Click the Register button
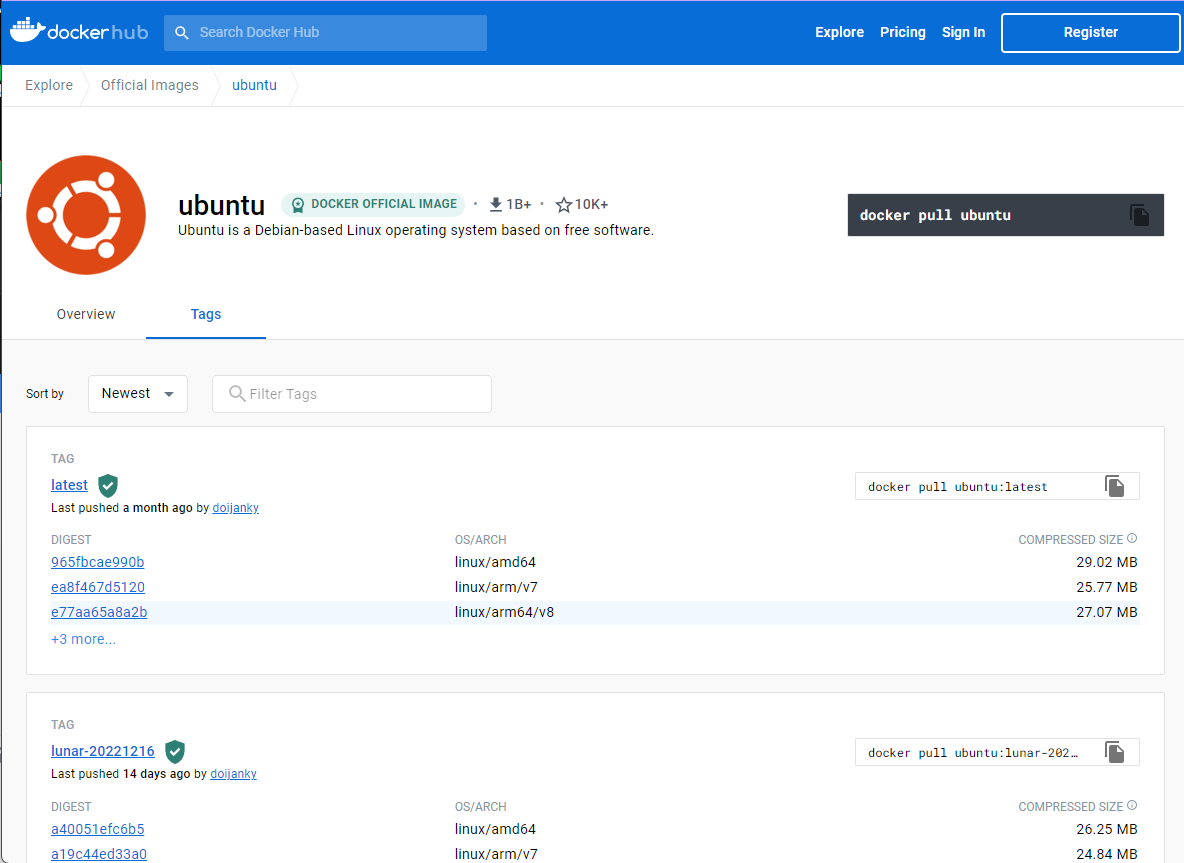Screen dimensions: 1184x863 pyautogui.click(x=1090, y=32)
